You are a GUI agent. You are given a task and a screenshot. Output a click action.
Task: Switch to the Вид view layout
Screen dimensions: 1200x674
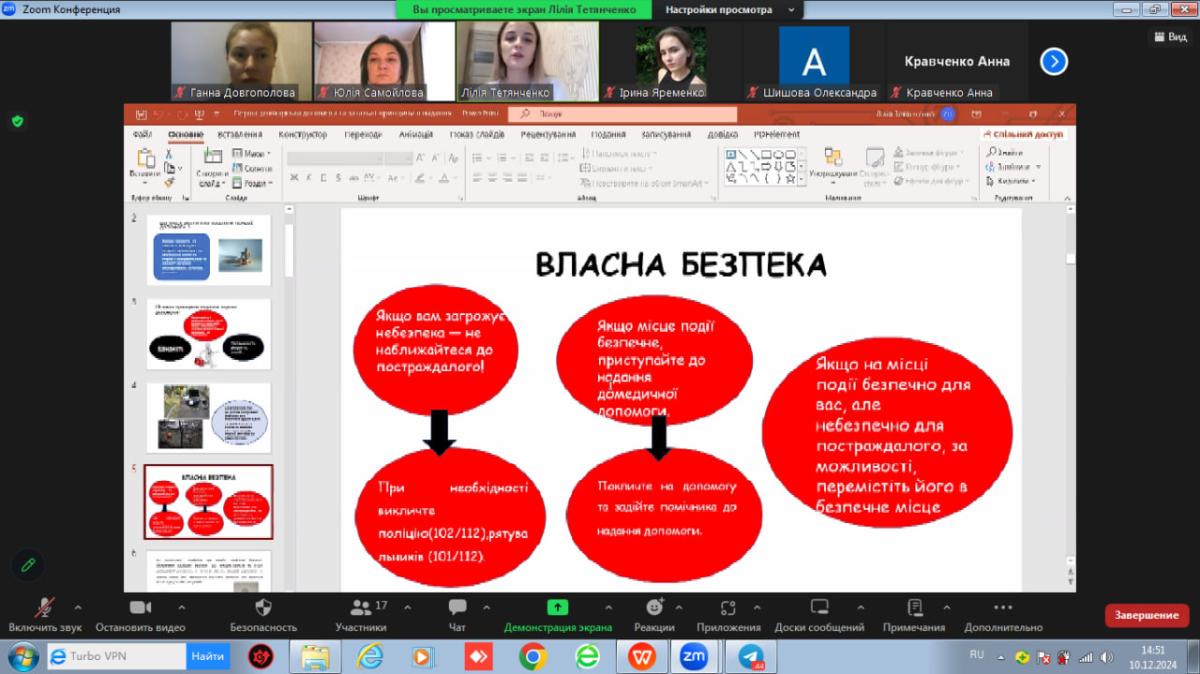[x=1170, y=36]
